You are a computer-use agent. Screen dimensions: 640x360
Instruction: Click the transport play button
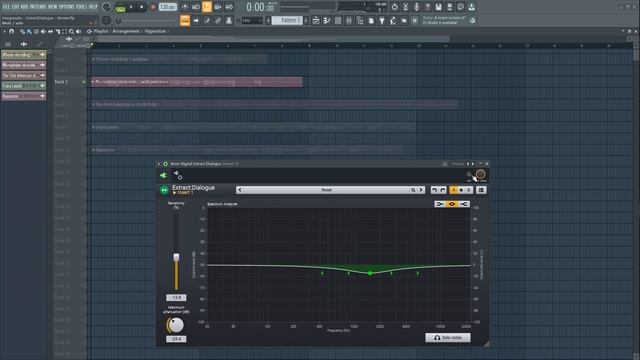[x=131, y=7]
